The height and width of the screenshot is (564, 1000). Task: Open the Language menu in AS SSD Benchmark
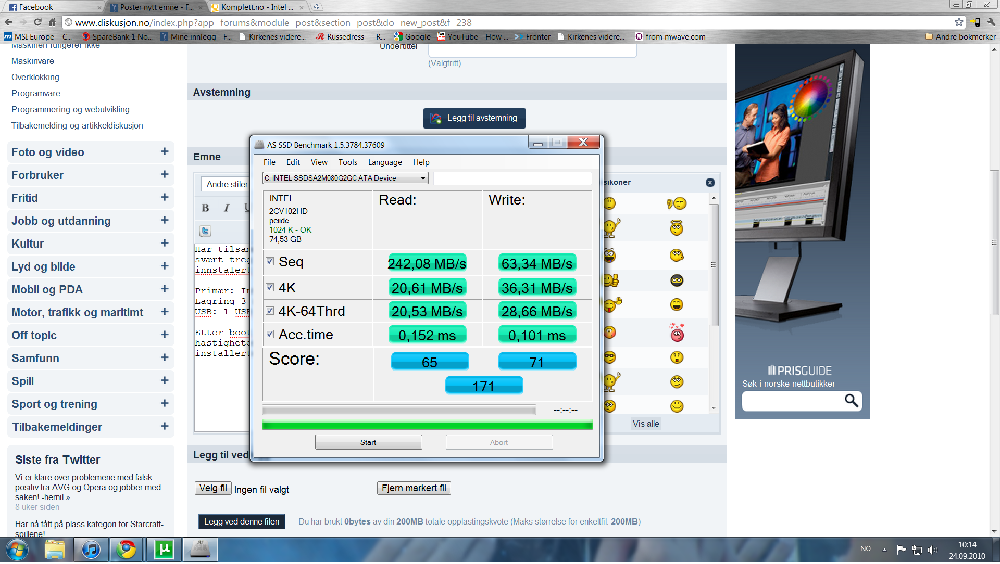[385, 162]
